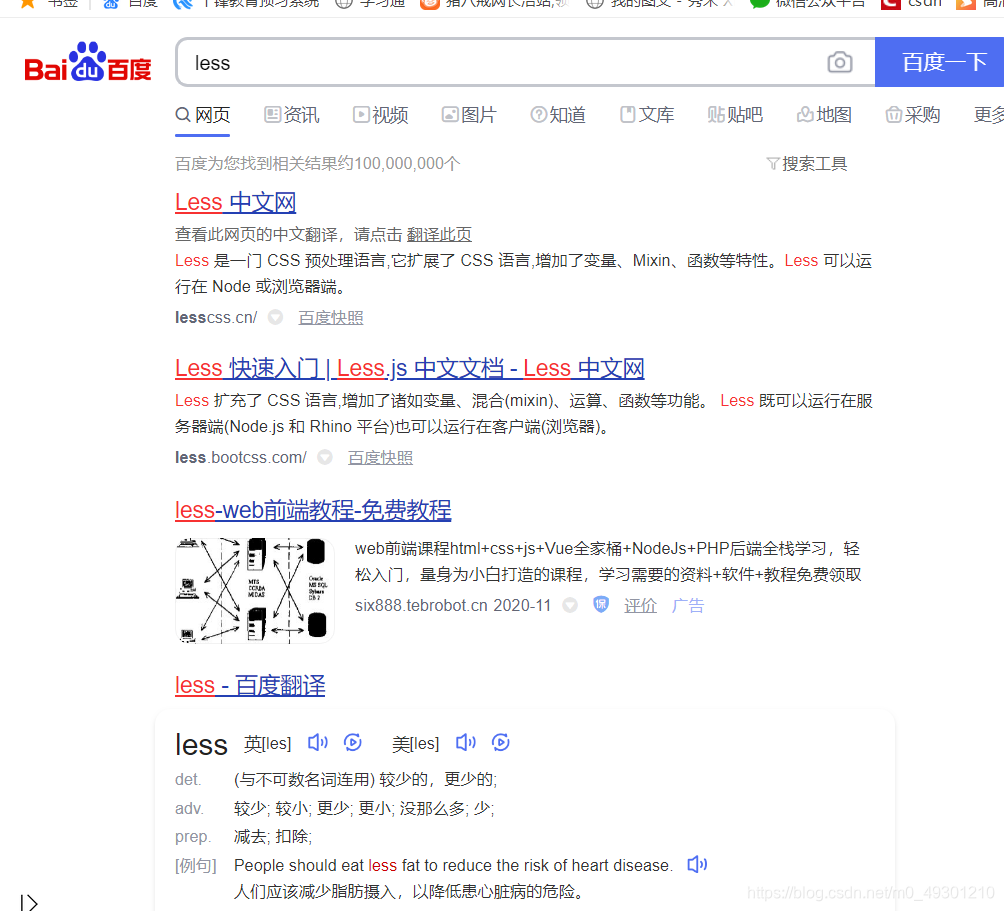Open the 知道 tab
This screenshot has width=1004, height=911.
[x=558, y=115]
